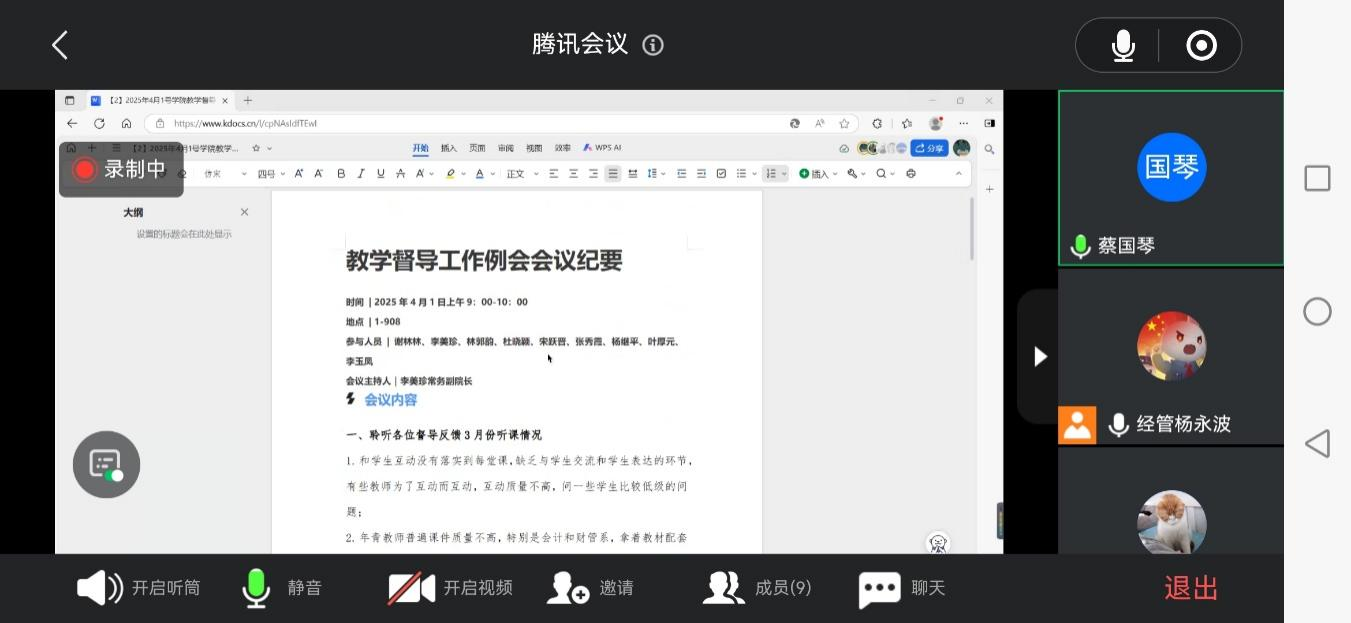The height and width of the screenshot is (623, 1351).
Task: Click the browser refresh icon
Action: tap(99, 123)
